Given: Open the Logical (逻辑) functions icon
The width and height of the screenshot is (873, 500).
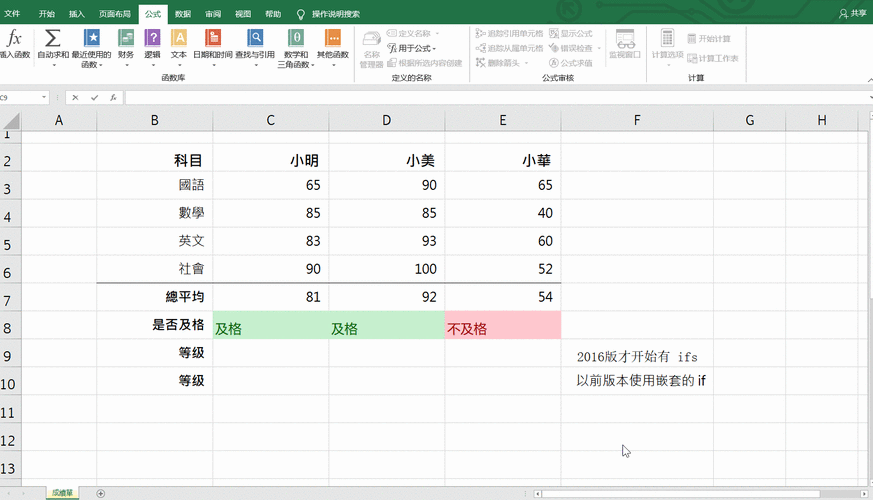Looking at the screenshot, I should click(x=153, y=38).
